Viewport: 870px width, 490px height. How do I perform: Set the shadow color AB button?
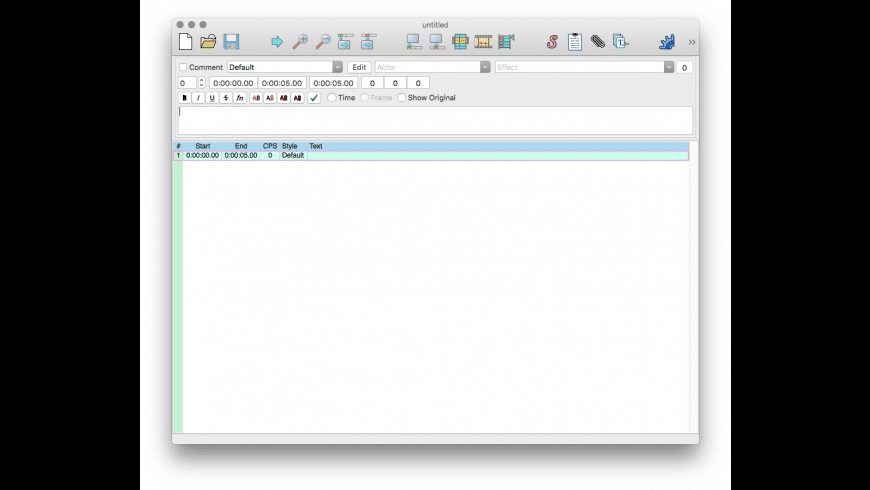[297, 98]
